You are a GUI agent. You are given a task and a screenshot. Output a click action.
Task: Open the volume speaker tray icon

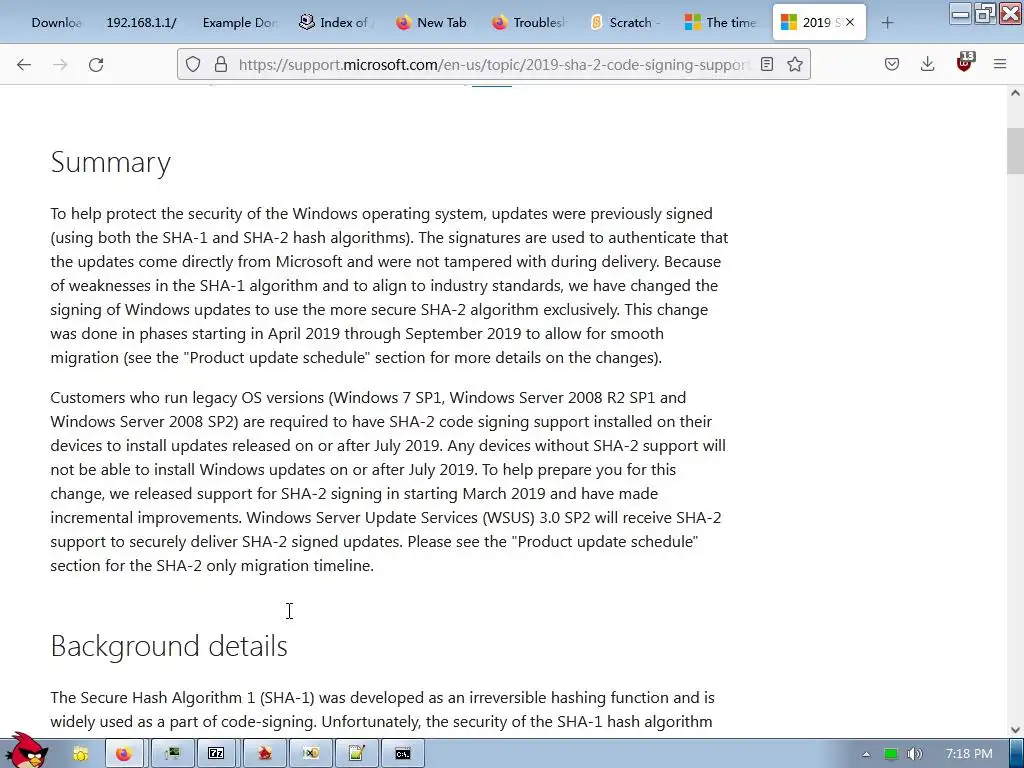[915, 754]
